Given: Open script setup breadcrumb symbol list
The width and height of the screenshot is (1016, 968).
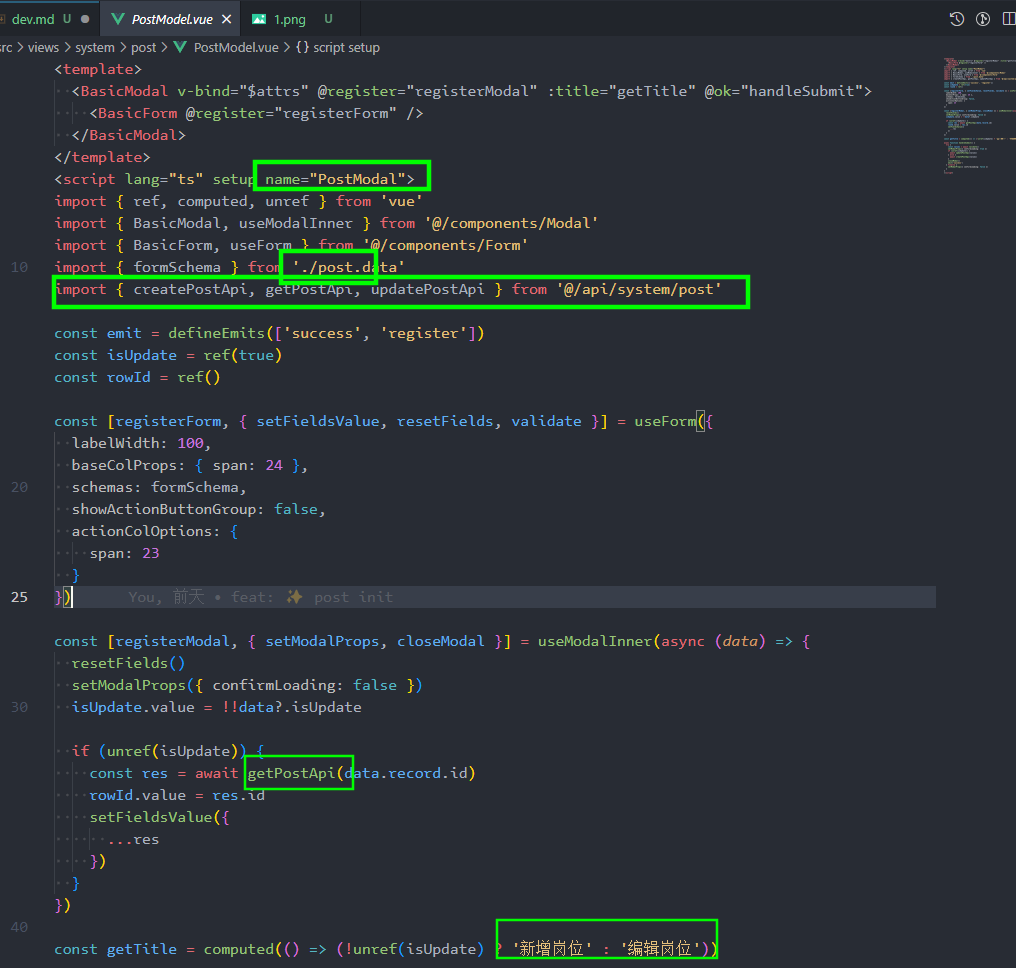Looking at the screenshot, I should click(x=346, y=47).
